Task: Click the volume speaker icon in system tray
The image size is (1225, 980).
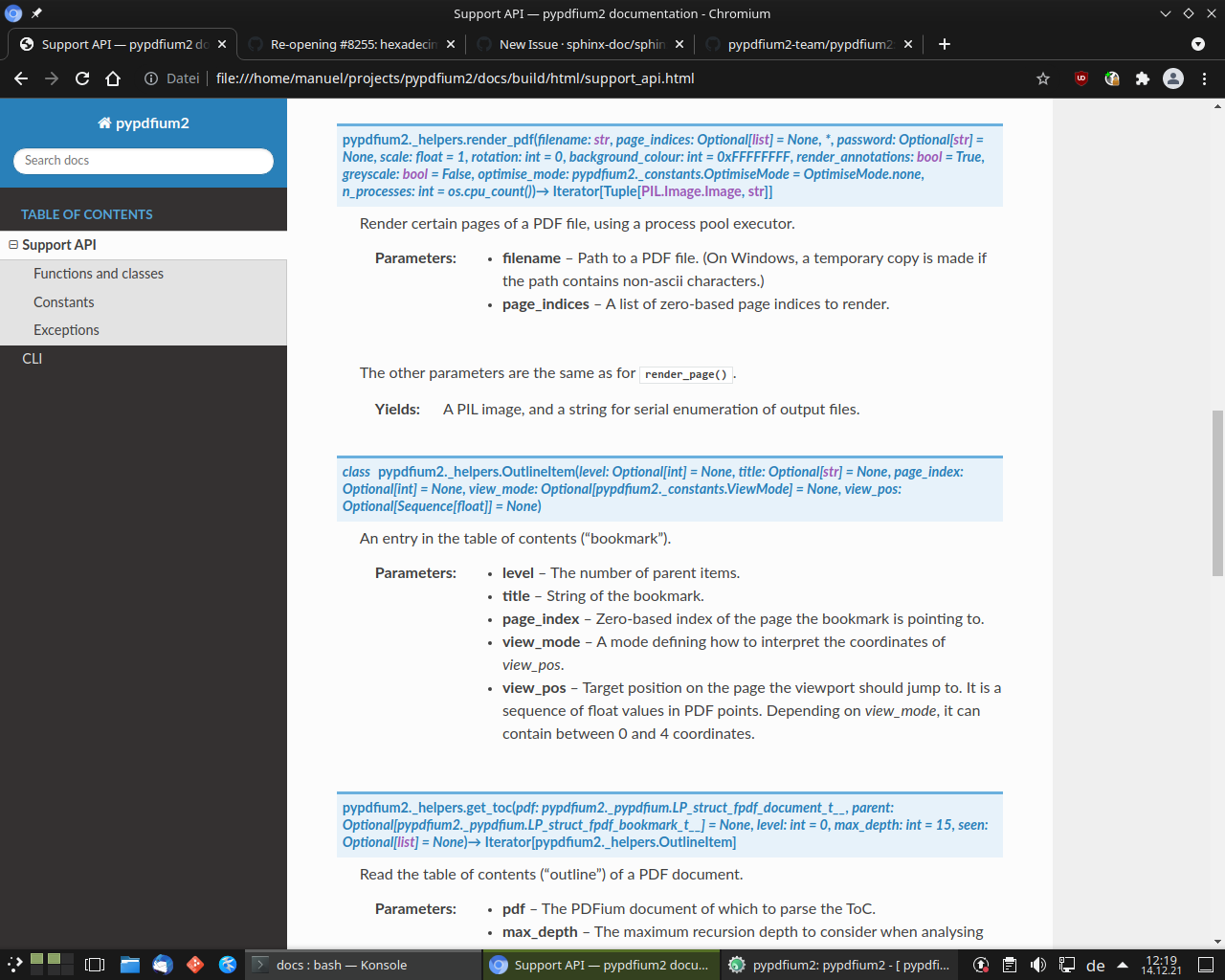Action: 1036,965
